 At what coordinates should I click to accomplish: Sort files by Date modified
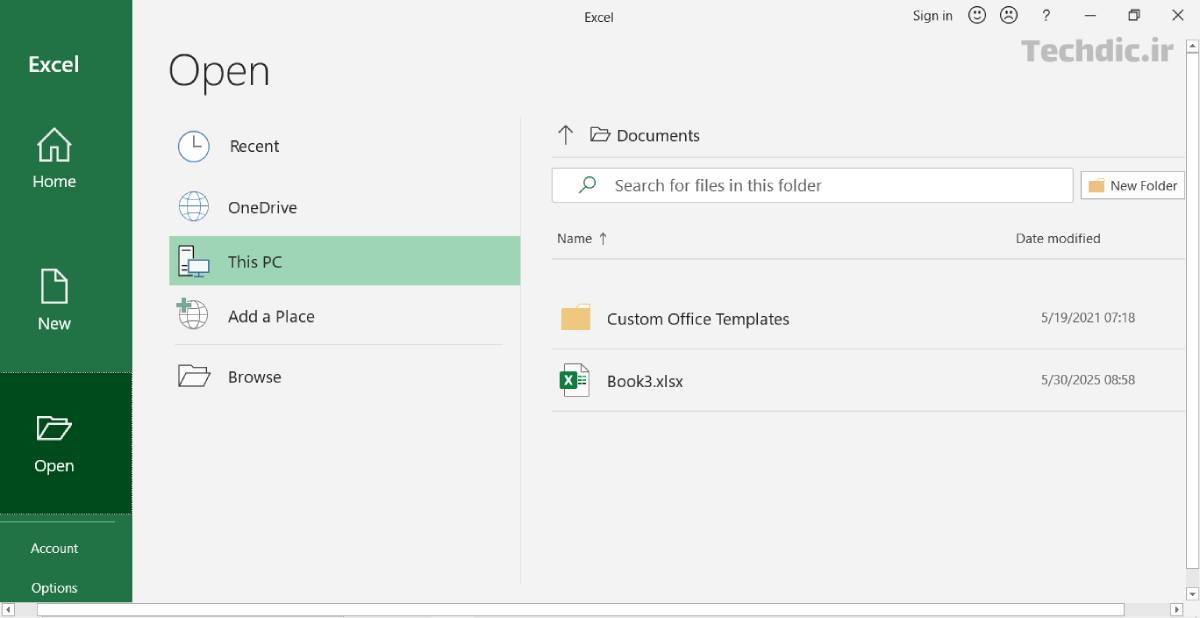point(1058,238)
